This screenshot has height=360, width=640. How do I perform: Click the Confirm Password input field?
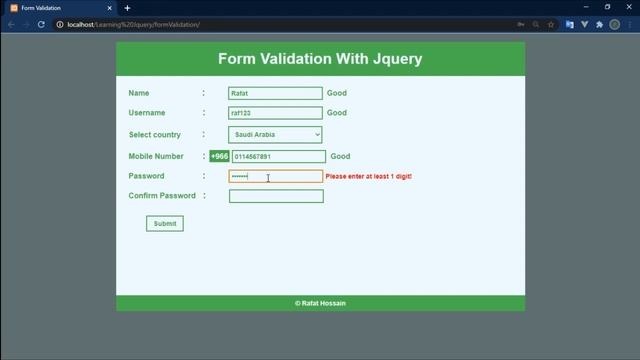276,196
